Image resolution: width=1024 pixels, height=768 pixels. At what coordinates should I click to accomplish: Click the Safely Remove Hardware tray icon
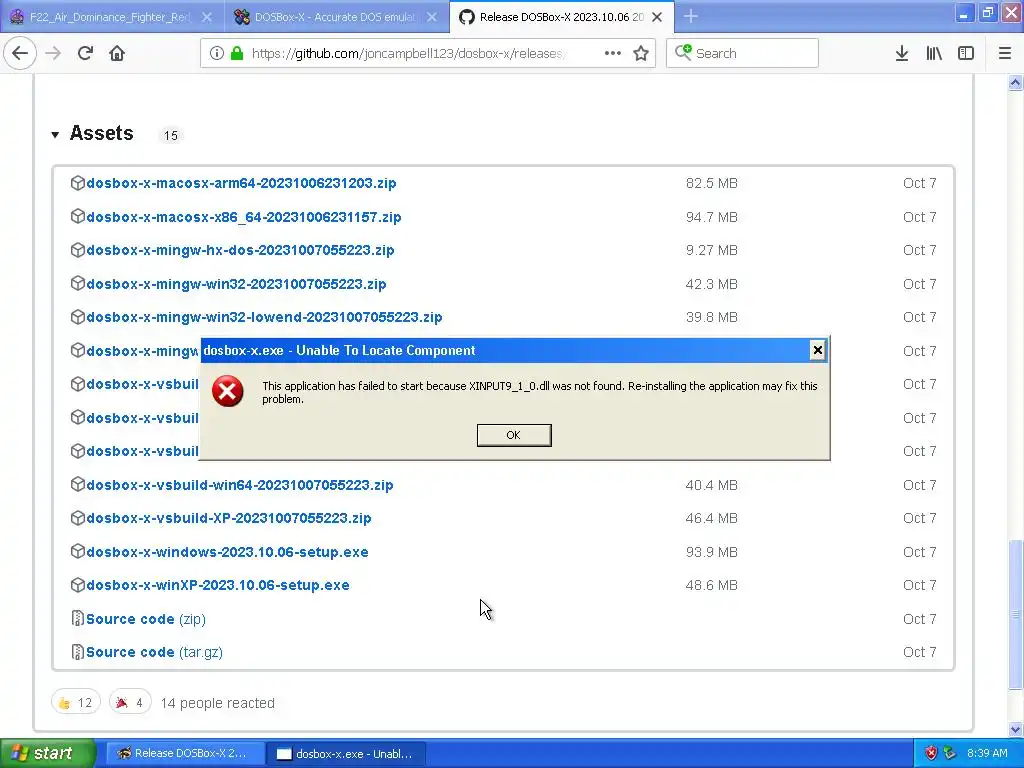949,754
